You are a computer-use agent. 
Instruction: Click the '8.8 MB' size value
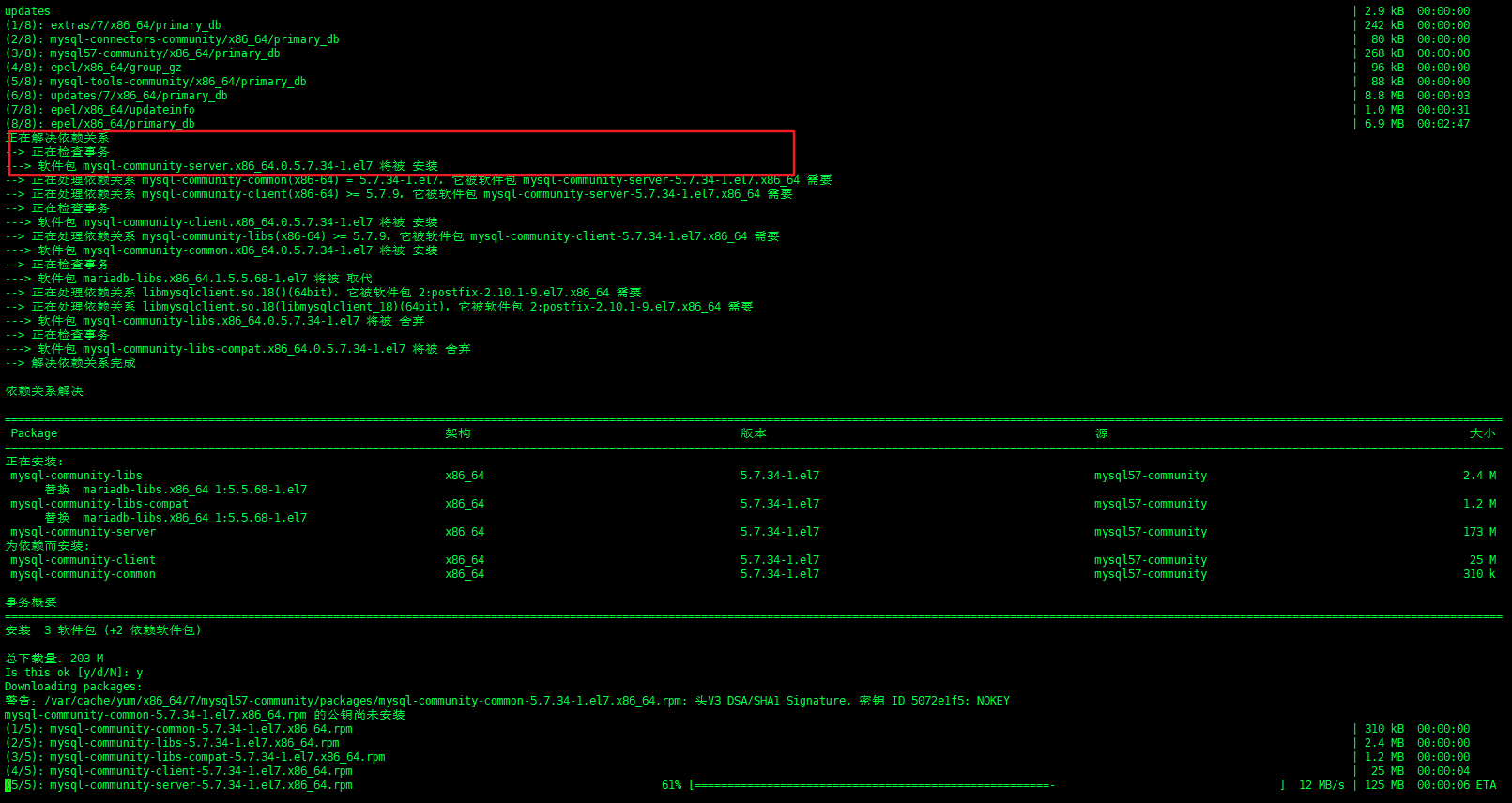1384,96
